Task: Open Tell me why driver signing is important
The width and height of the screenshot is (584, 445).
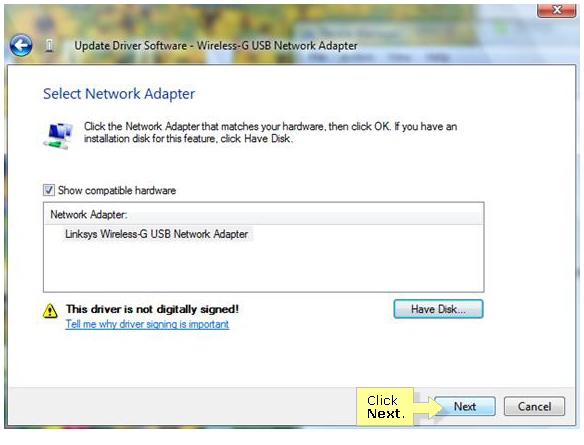Action: click(147, 324)
